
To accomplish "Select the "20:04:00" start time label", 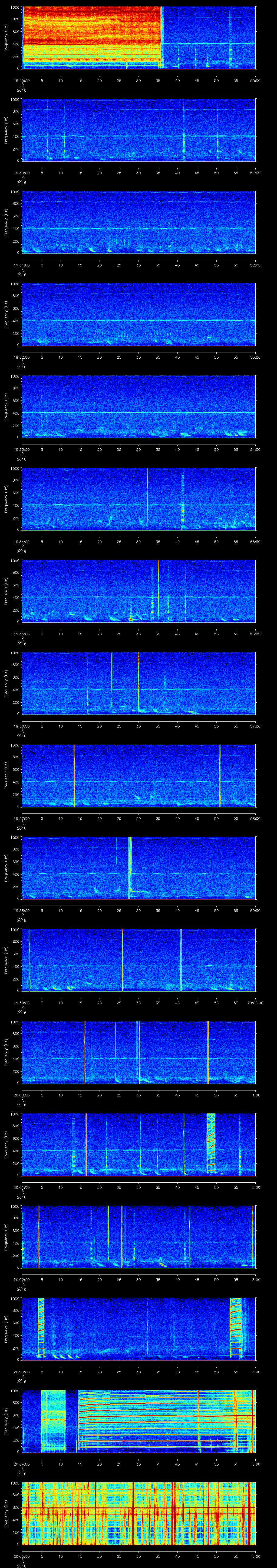I will pyautogui.click(x=22, y=1463).
